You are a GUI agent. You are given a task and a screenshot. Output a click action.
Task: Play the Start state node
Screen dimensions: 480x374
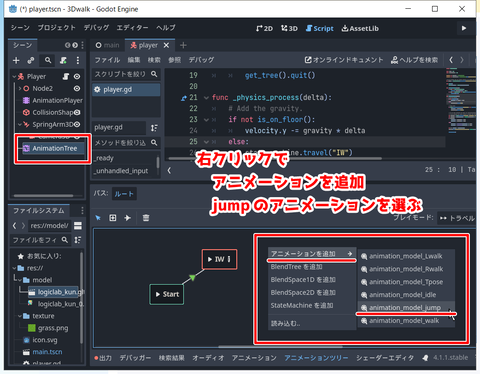coord(158,294)
